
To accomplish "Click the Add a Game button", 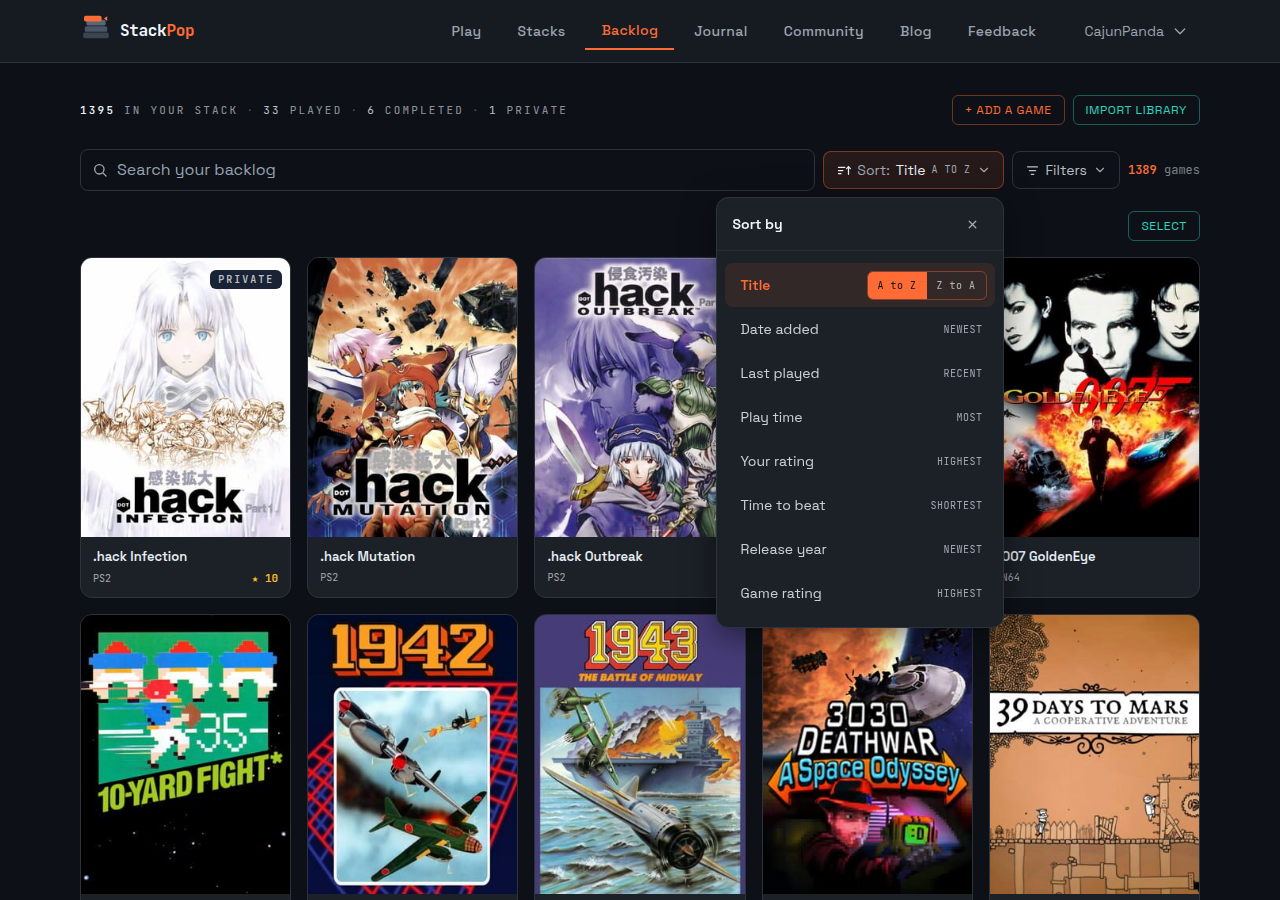I will tap(1008, 110).
